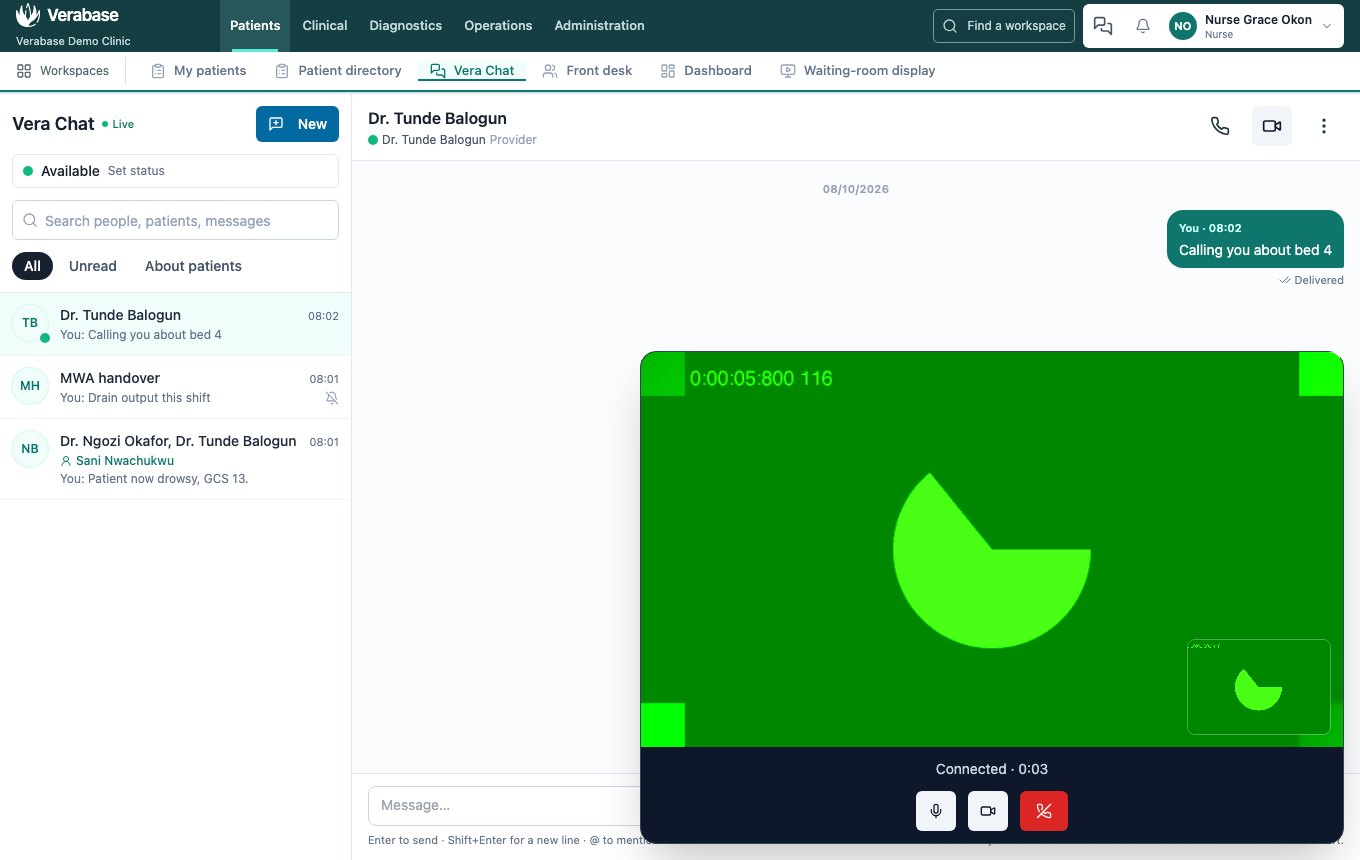Show About patients conversations
The height and width of the screenshot is (860, 1360).
(x=193, y=266)
